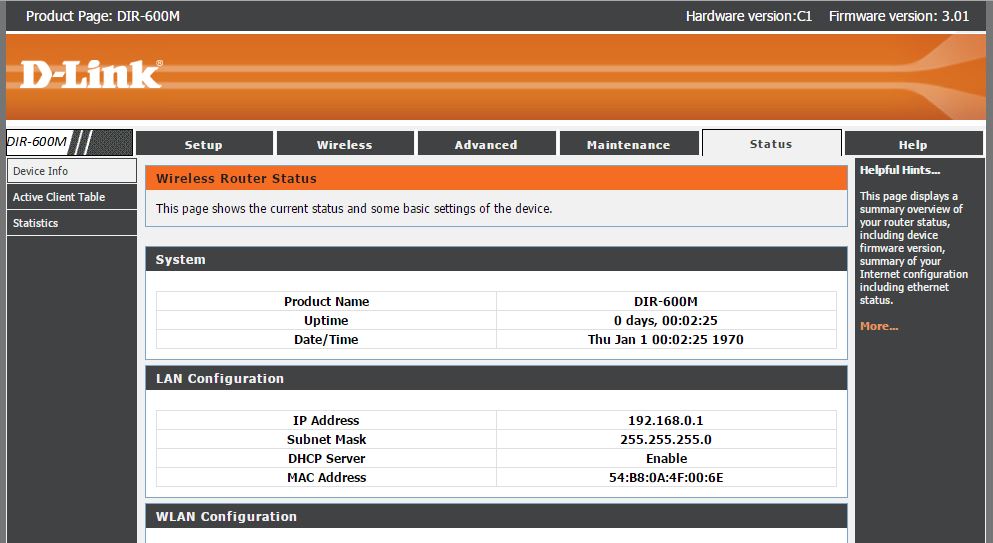Open the Advanced tab
The image size is (993, 543).
(x=486, y=144)
